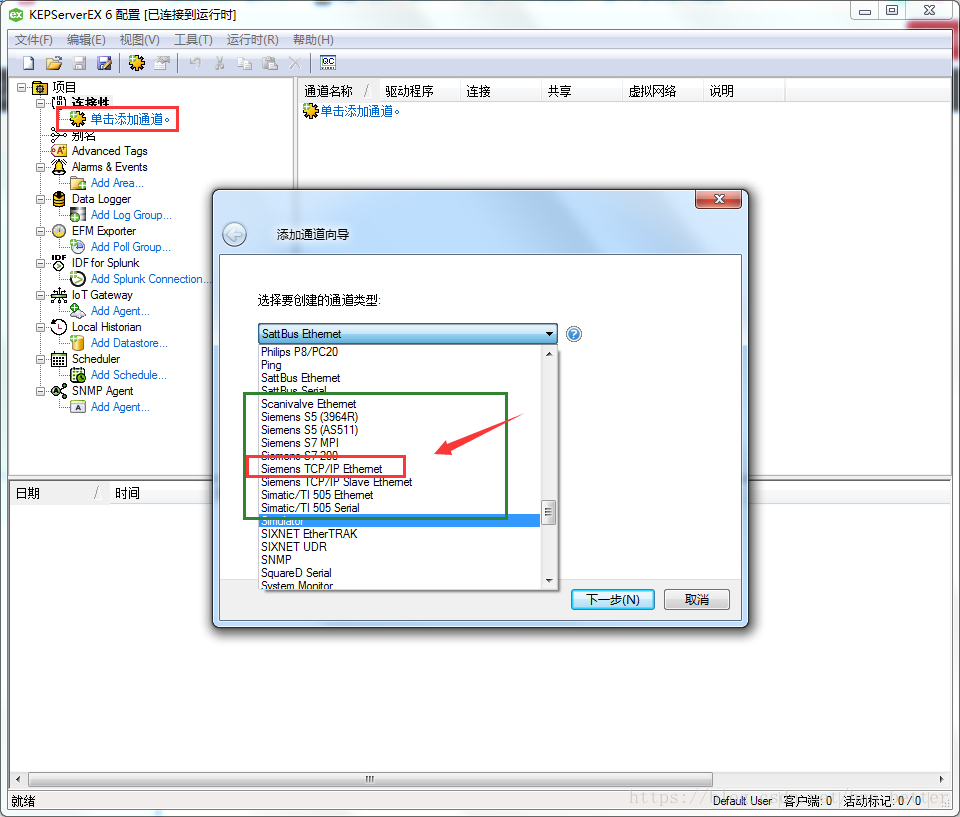Open project using folder toolbar icon

[54, 63]
